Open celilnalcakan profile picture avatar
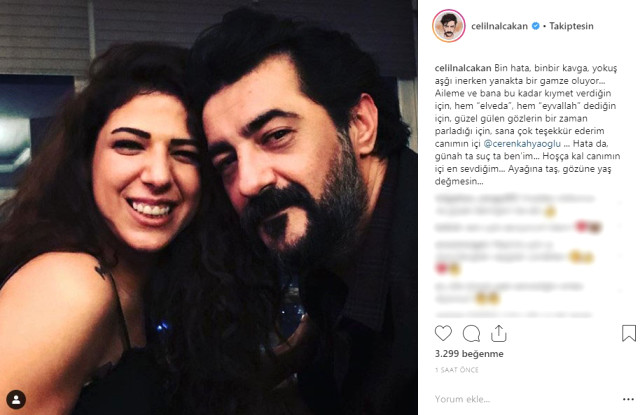The height and width of the screenshot is (415, 640). [x=449, y=26]
